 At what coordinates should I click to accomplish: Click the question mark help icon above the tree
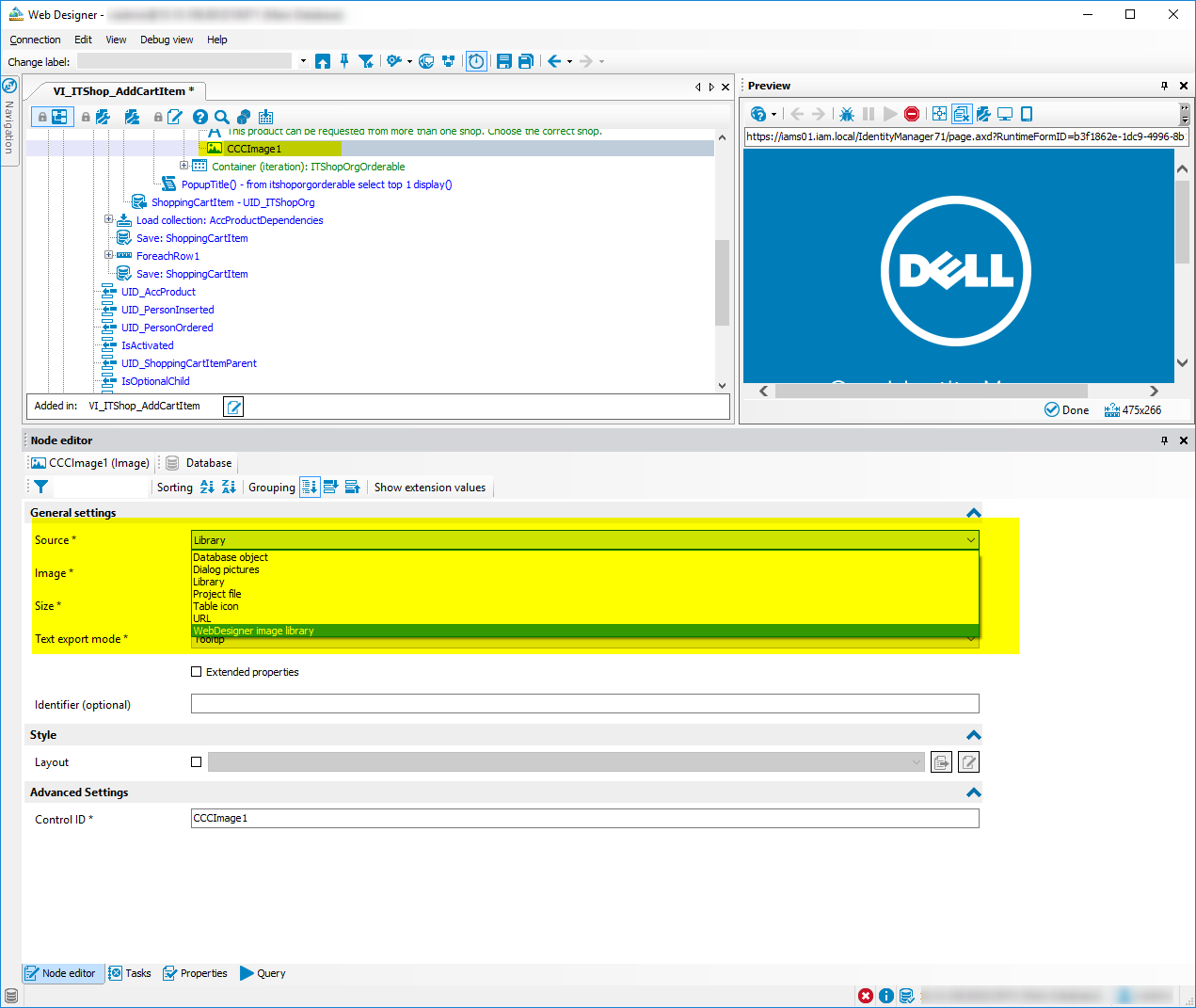200,117
